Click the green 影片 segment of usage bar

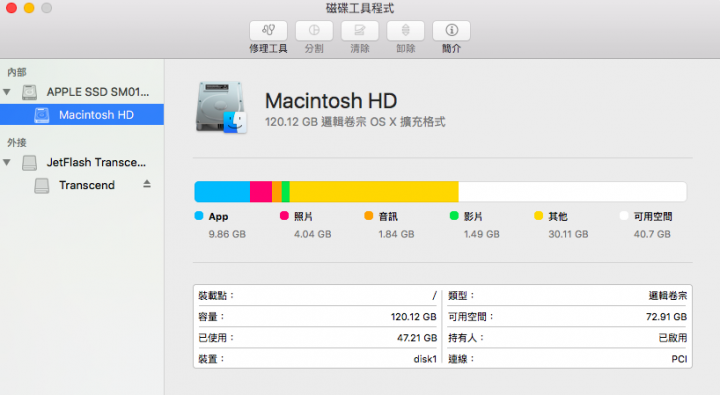(286, 192)
